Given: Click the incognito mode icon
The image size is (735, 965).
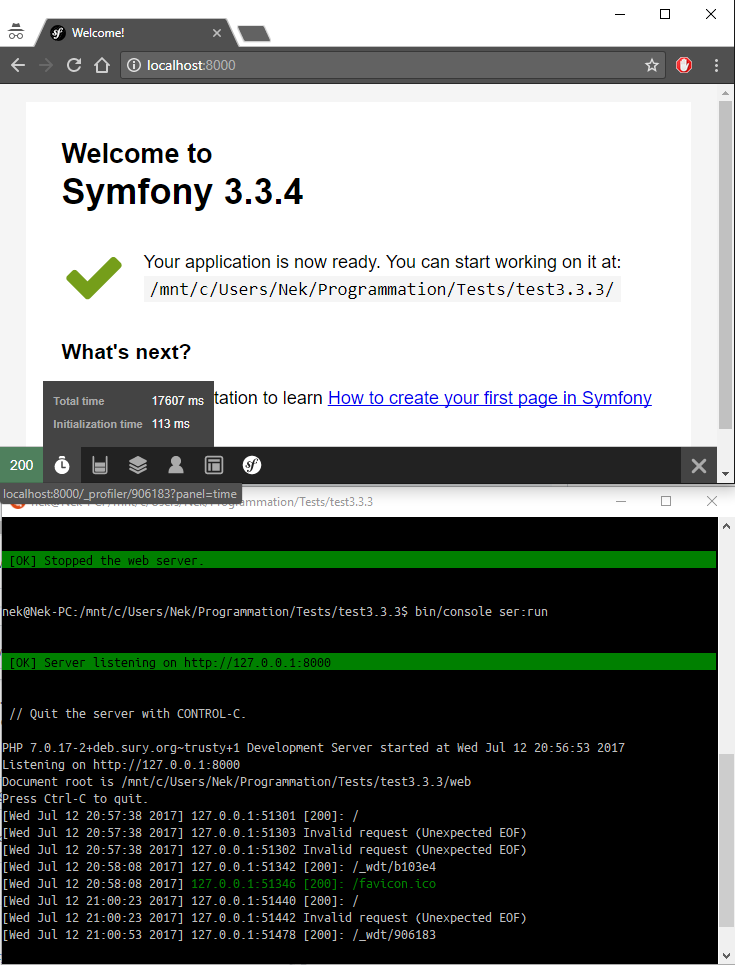Looking at the screenshot, I should pos(16,32).
